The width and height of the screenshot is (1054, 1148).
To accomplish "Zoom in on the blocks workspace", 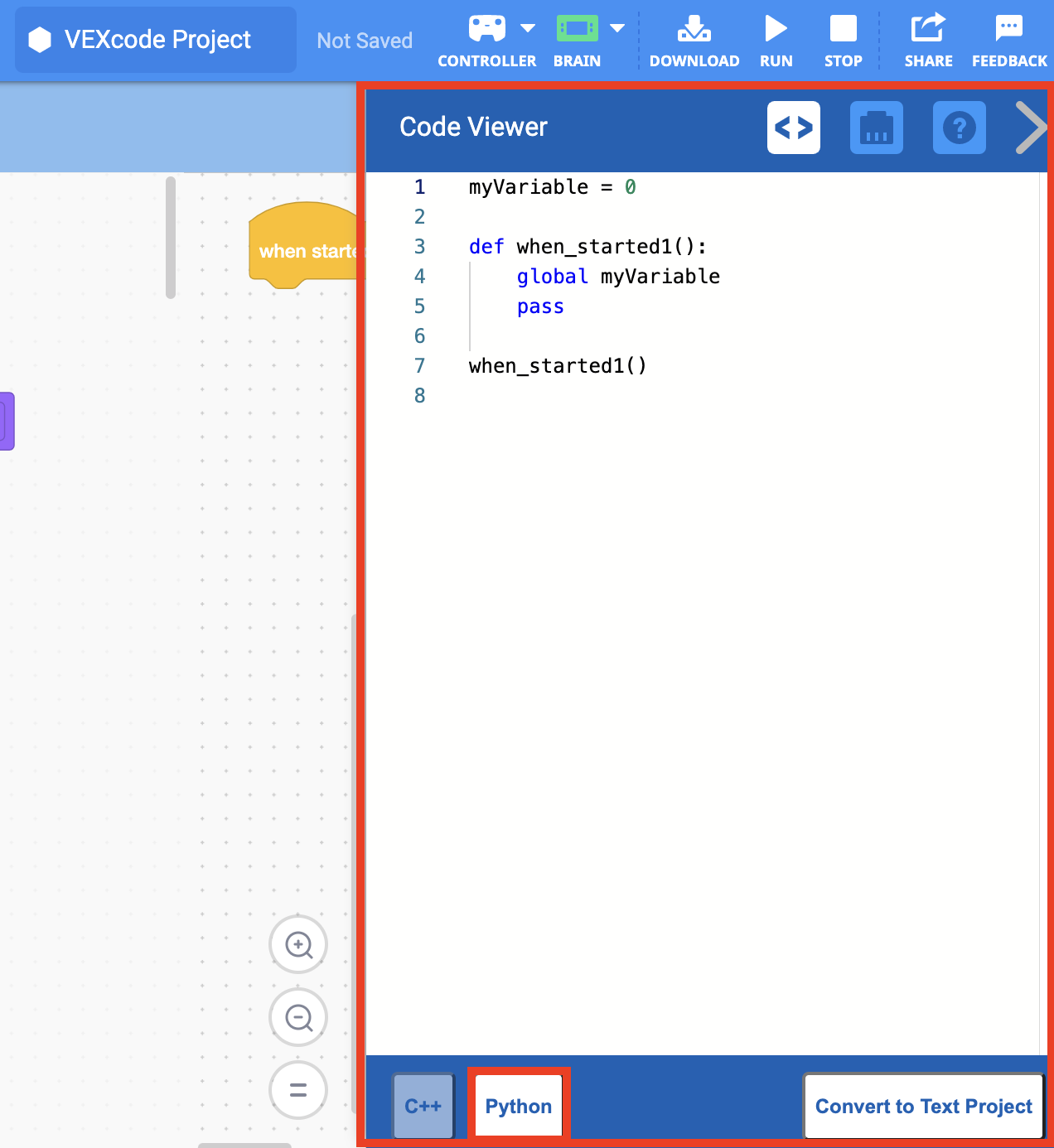I will 298,944.
